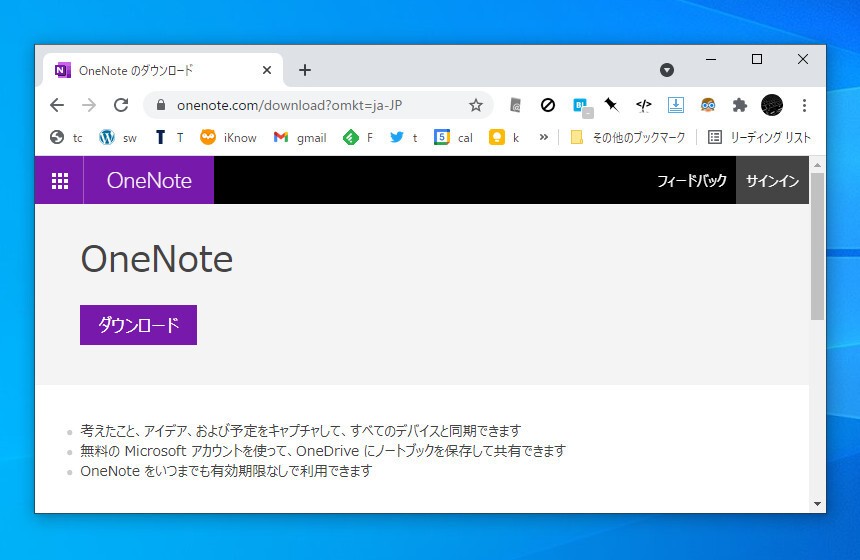Click the bullet starting 無料の Microsoft アカウント

point(322,451)
